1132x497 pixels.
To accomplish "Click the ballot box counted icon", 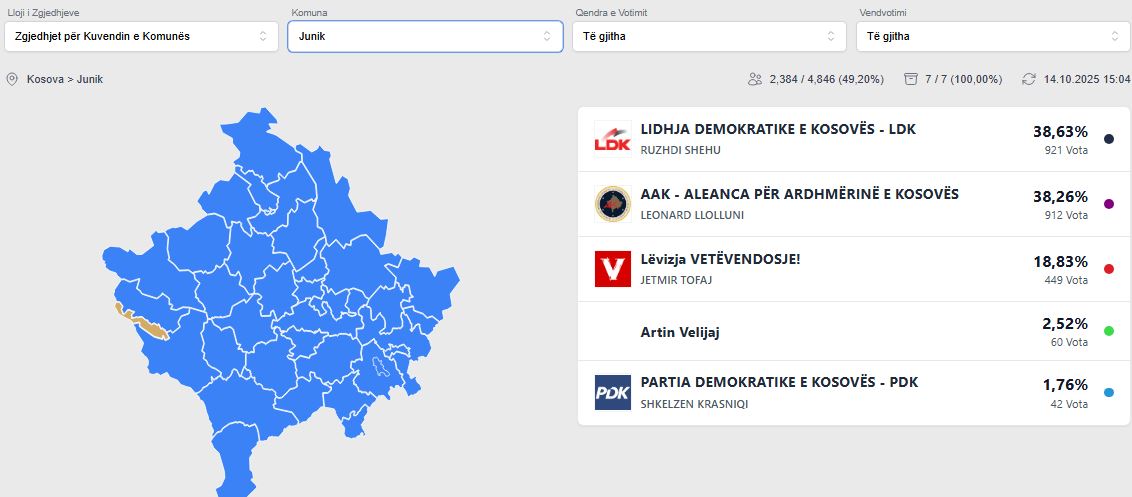I will tap(910, 79).
